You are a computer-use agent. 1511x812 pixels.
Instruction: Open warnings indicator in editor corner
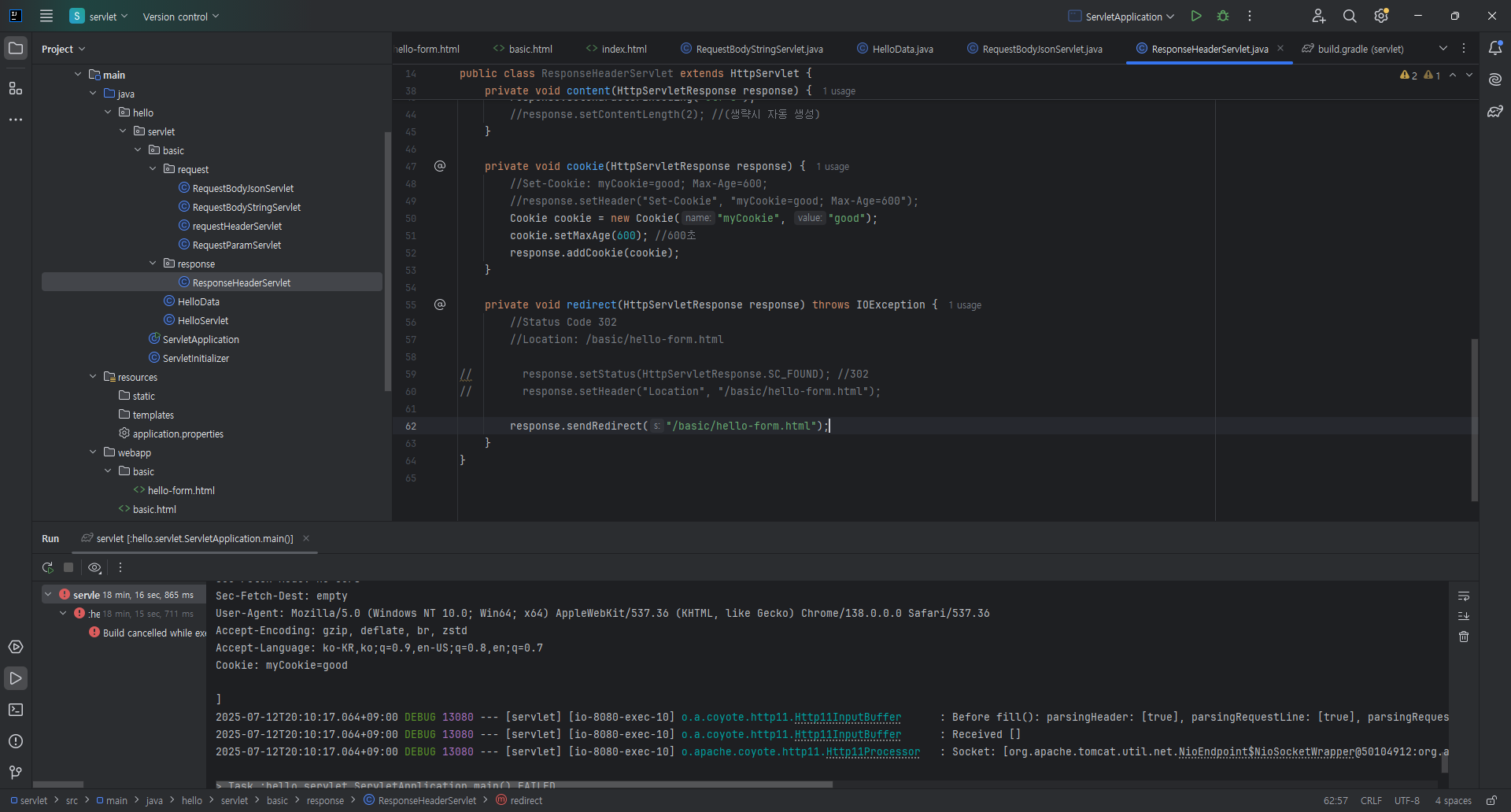1420,76
